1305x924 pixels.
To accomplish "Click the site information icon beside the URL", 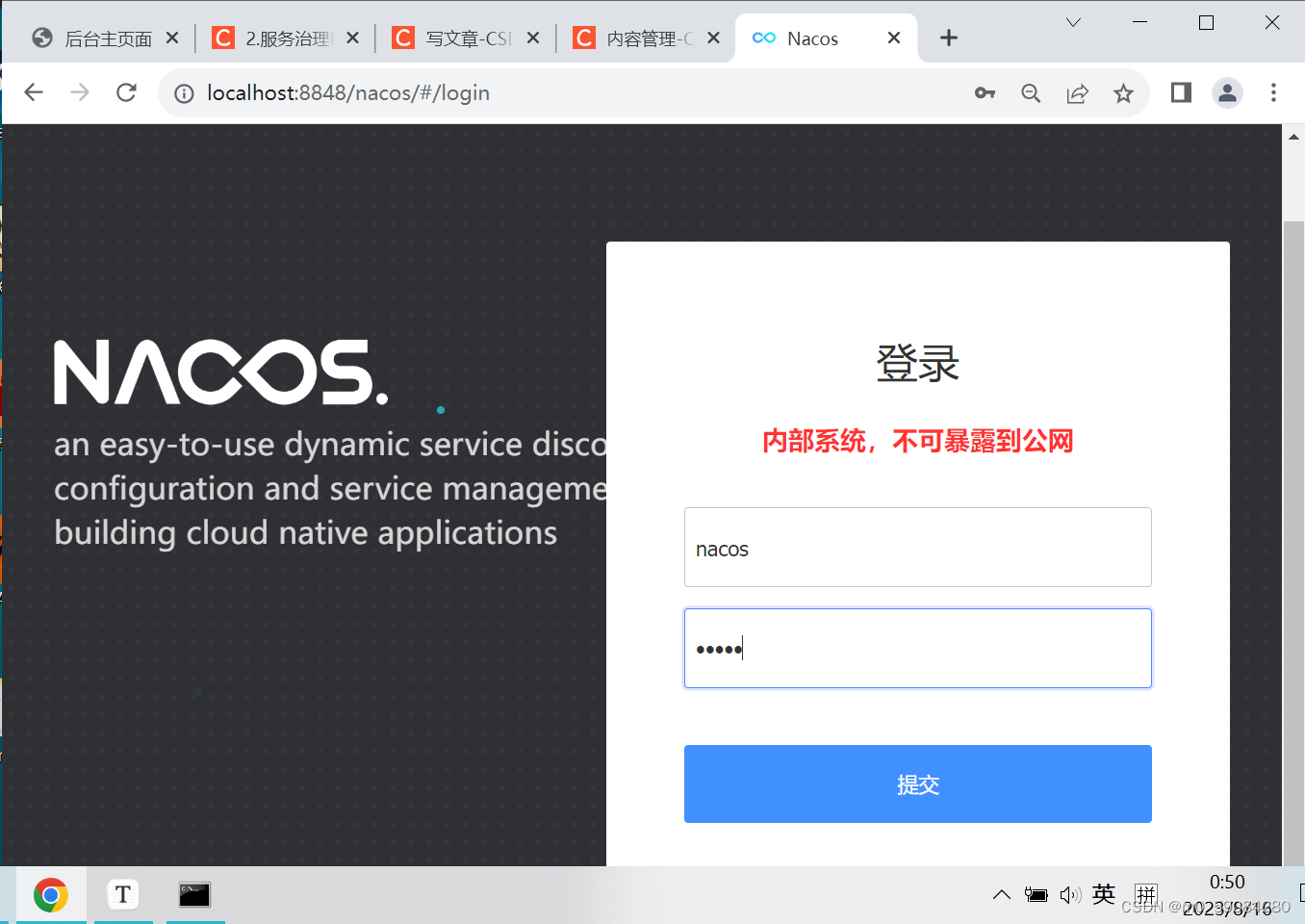I will click(x=183, y=92).
